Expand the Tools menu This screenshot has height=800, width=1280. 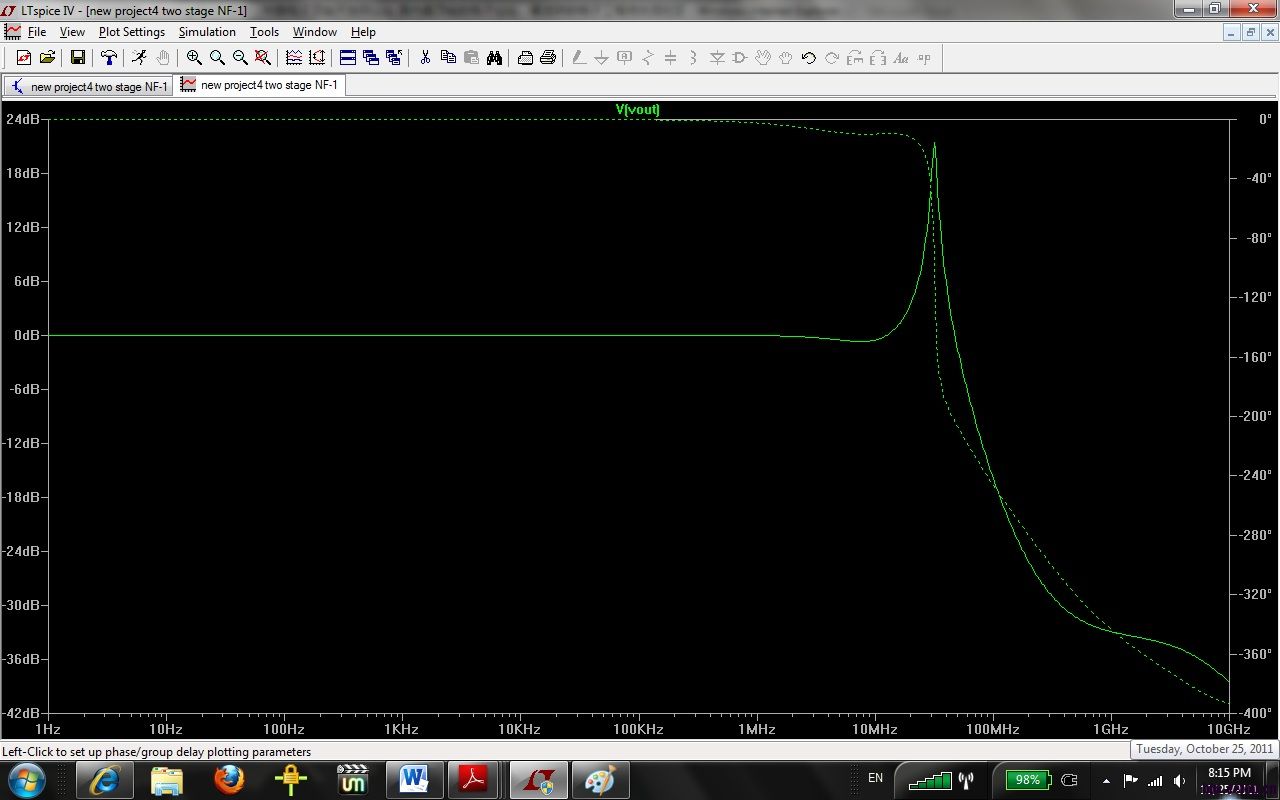264,32
